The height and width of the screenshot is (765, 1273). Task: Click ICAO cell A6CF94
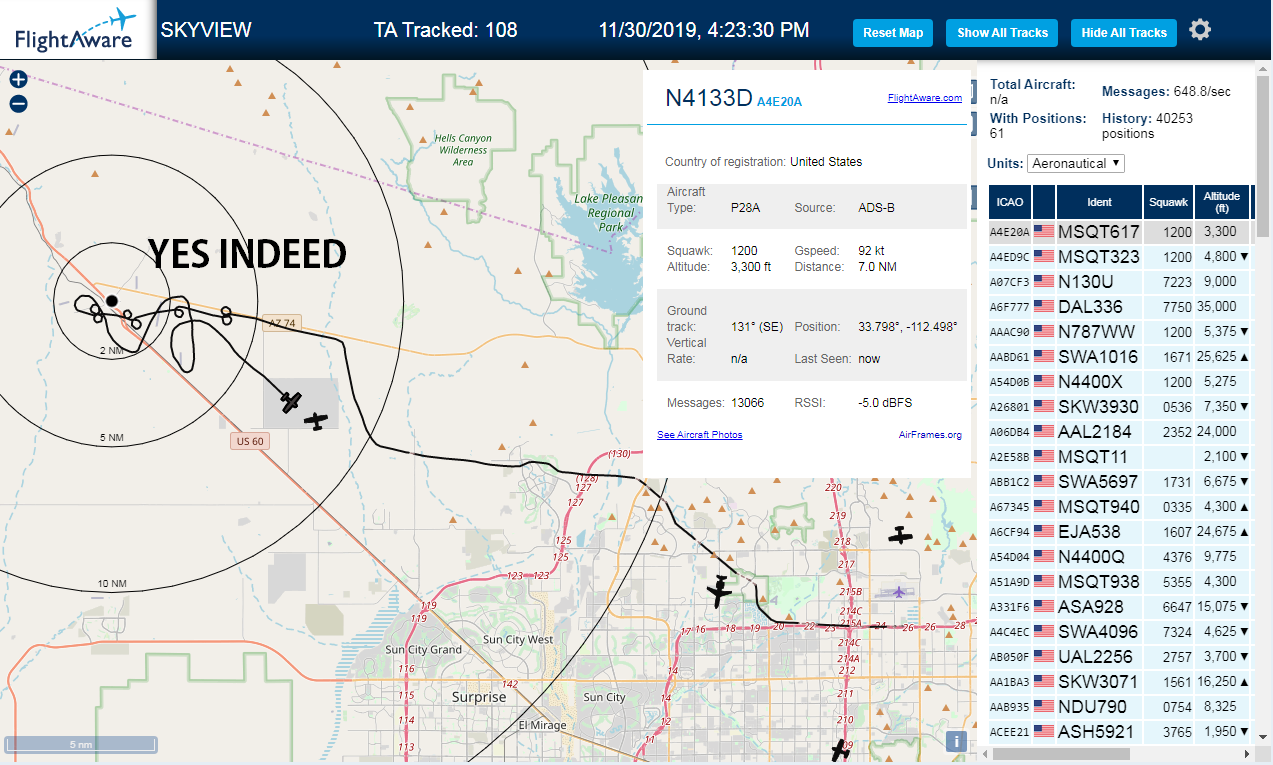[x=1010, y=532]
